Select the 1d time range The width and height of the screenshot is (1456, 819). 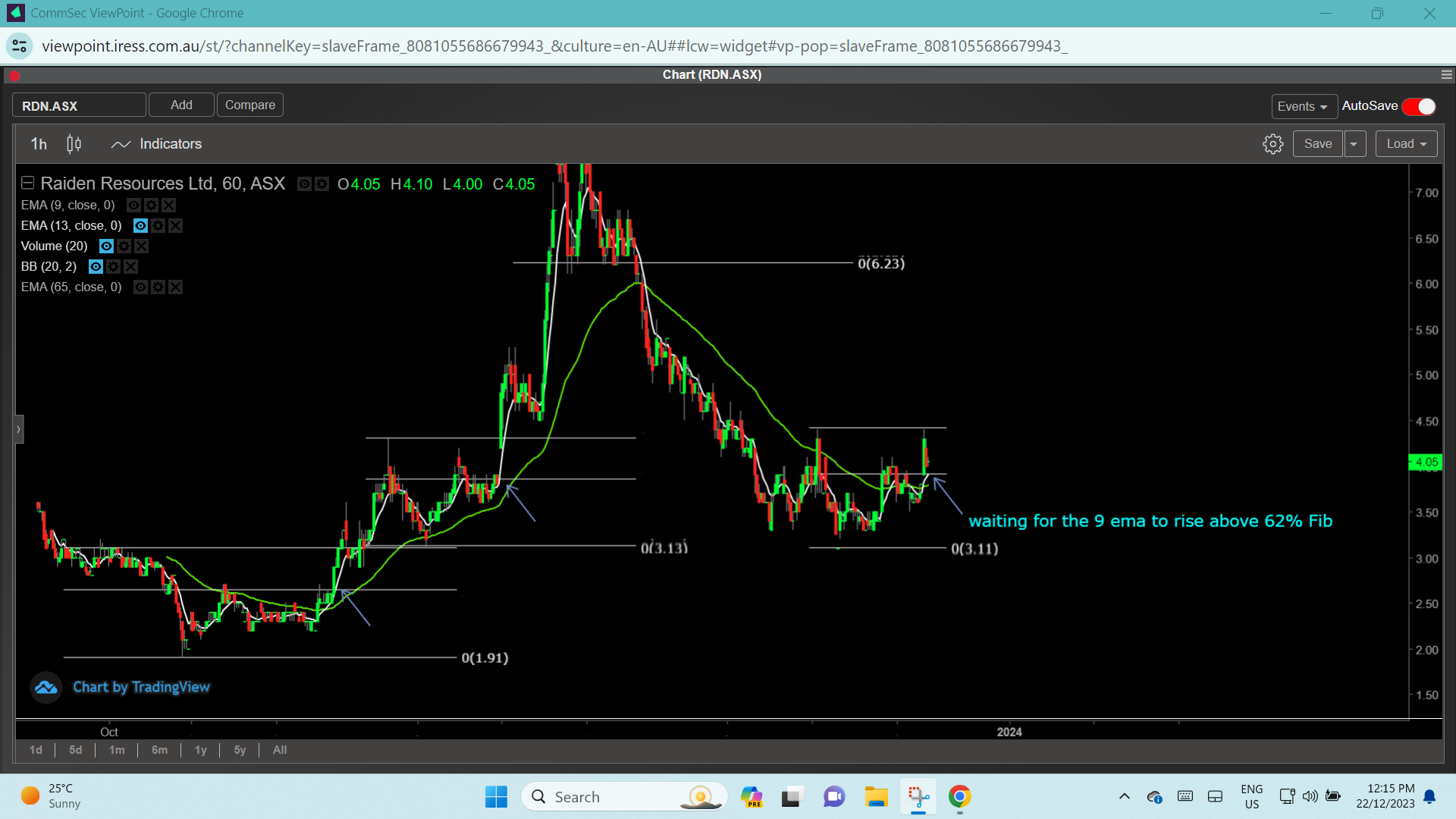pos(36,750)
